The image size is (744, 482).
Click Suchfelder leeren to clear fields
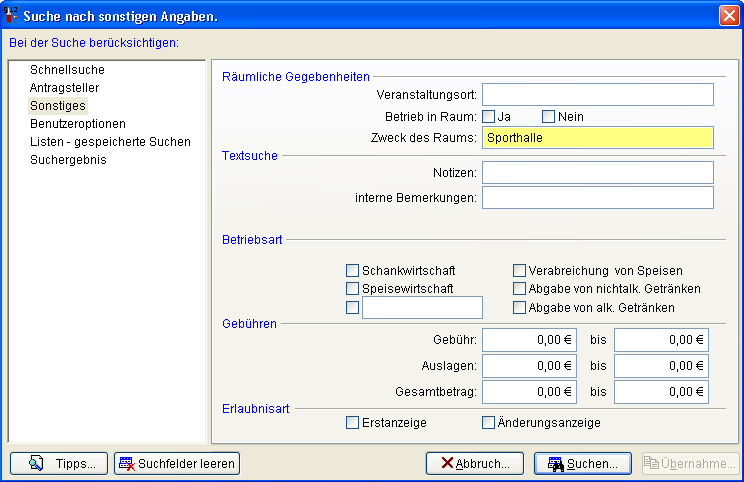[177, 463]
